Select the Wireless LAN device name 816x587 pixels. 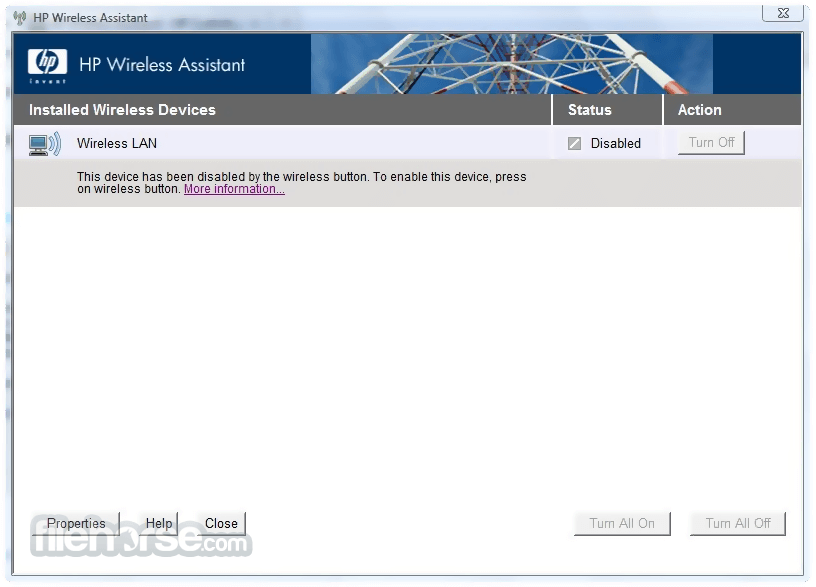point(117,144)
